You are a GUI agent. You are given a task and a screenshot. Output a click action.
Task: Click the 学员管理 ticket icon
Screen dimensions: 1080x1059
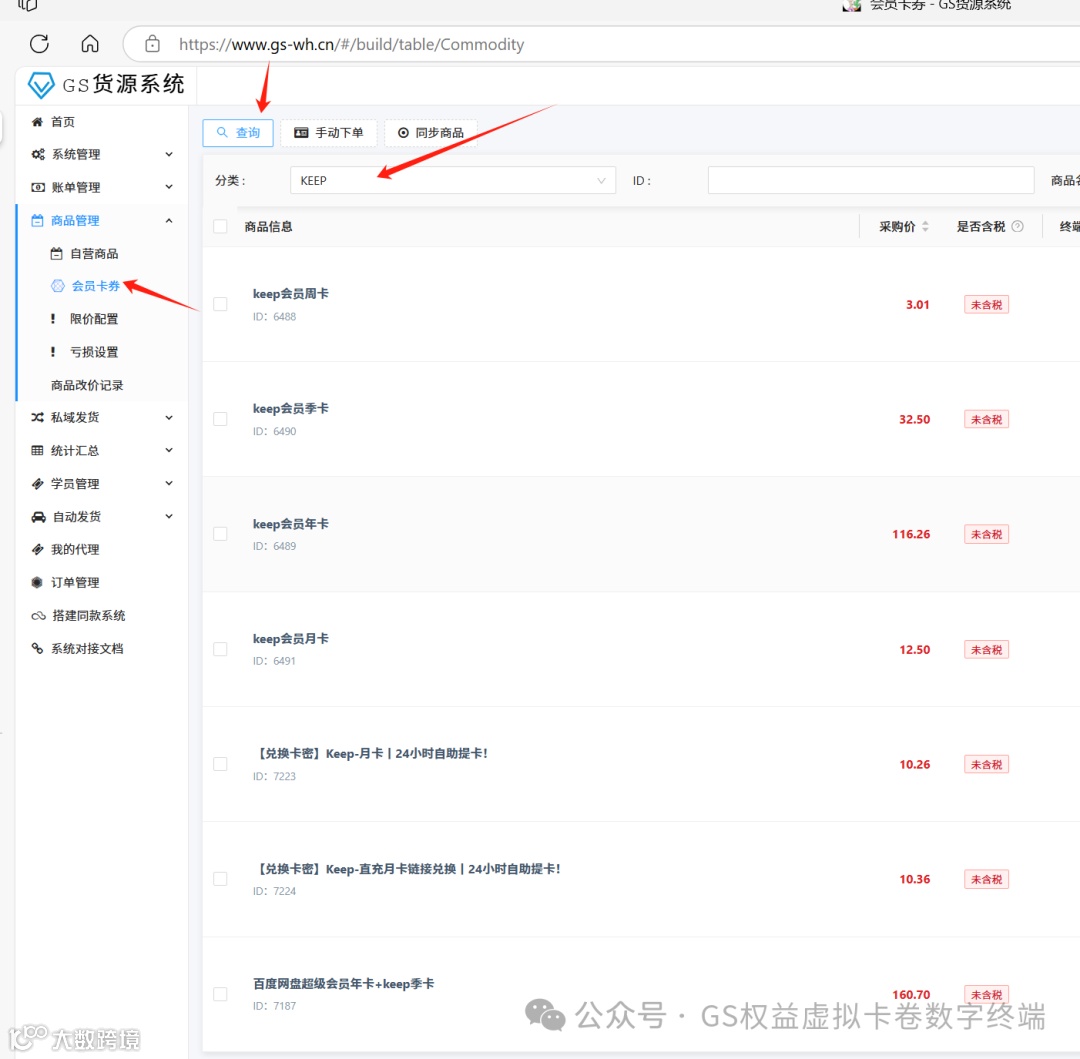point(37,483)
